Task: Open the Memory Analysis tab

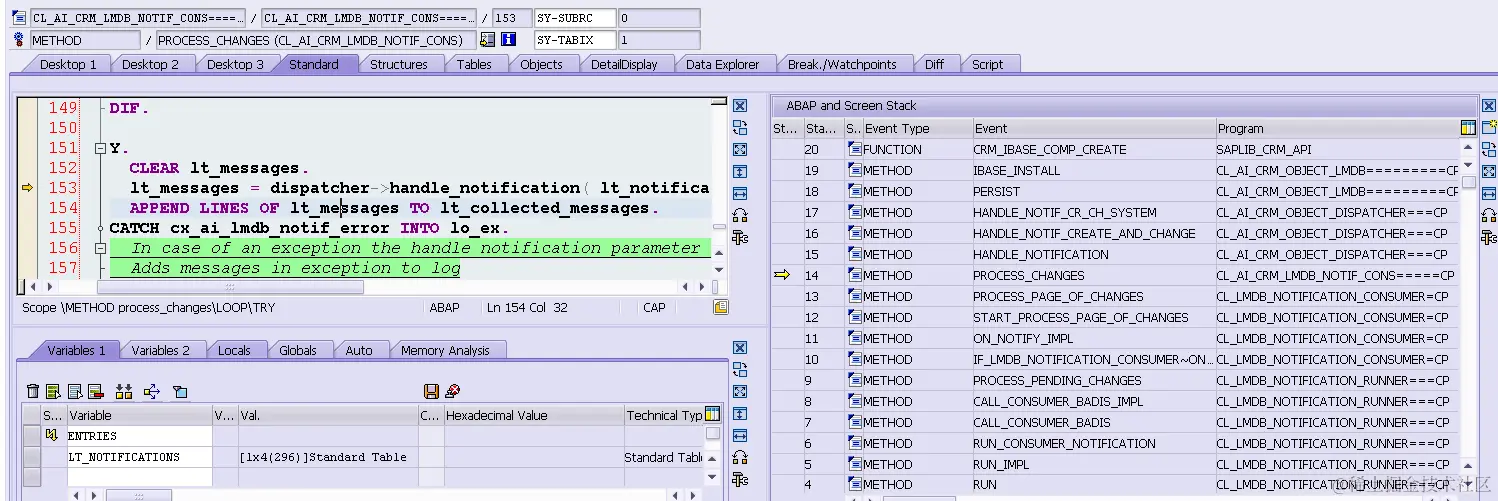Action: pos(445,350)
